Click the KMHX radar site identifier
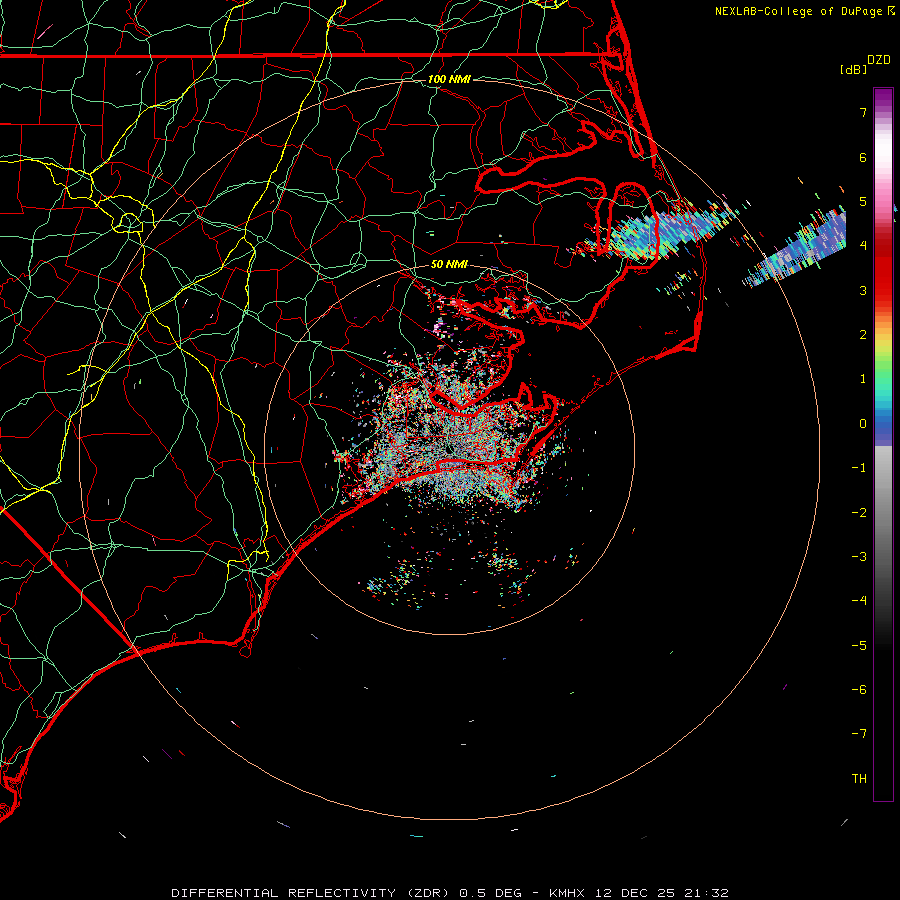900x900 pixels. (566, 893)
